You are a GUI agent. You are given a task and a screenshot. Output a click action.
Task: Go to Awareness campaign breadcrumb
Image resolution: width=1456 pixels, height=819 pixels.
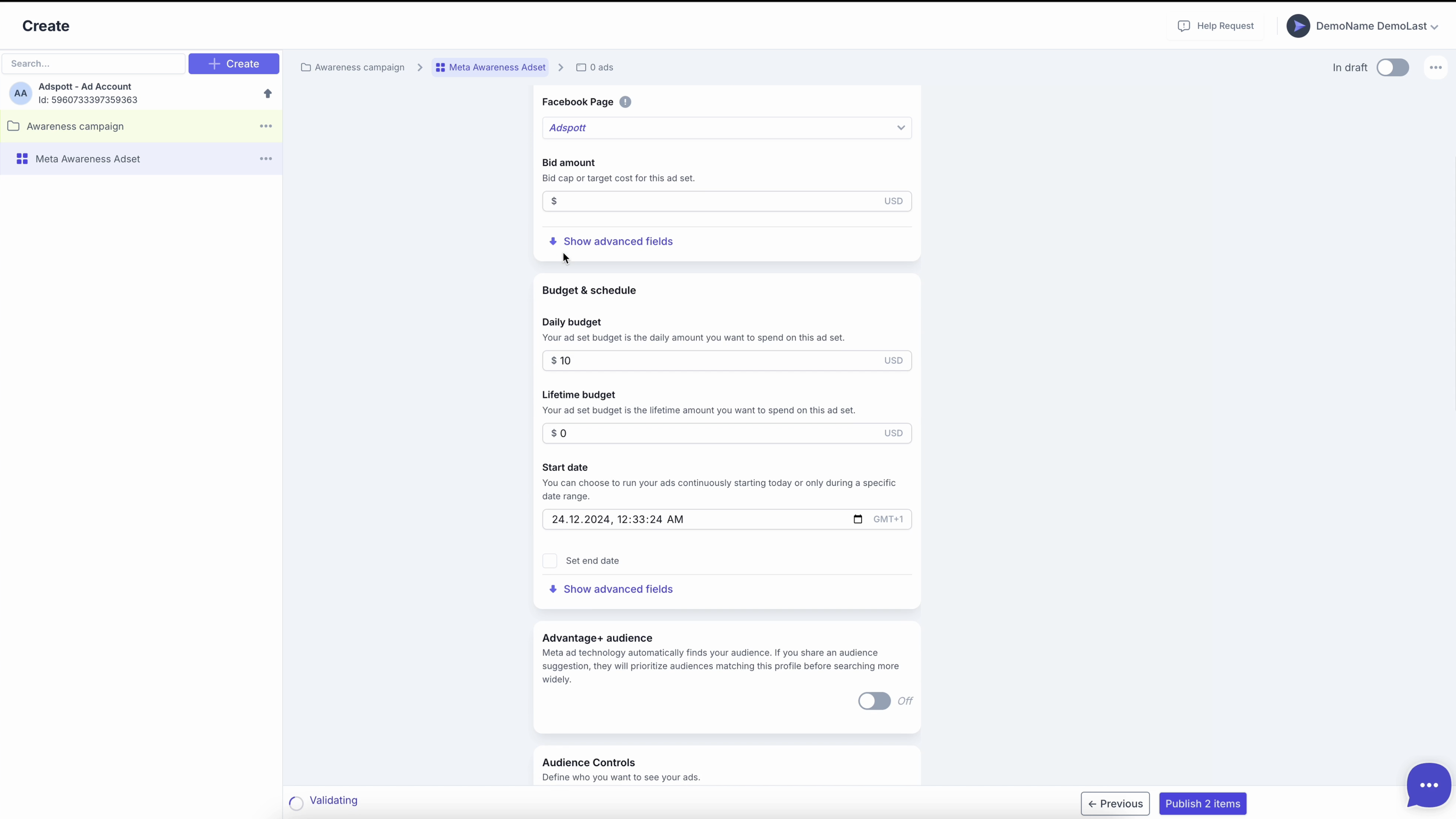click(x=353, y=67)
